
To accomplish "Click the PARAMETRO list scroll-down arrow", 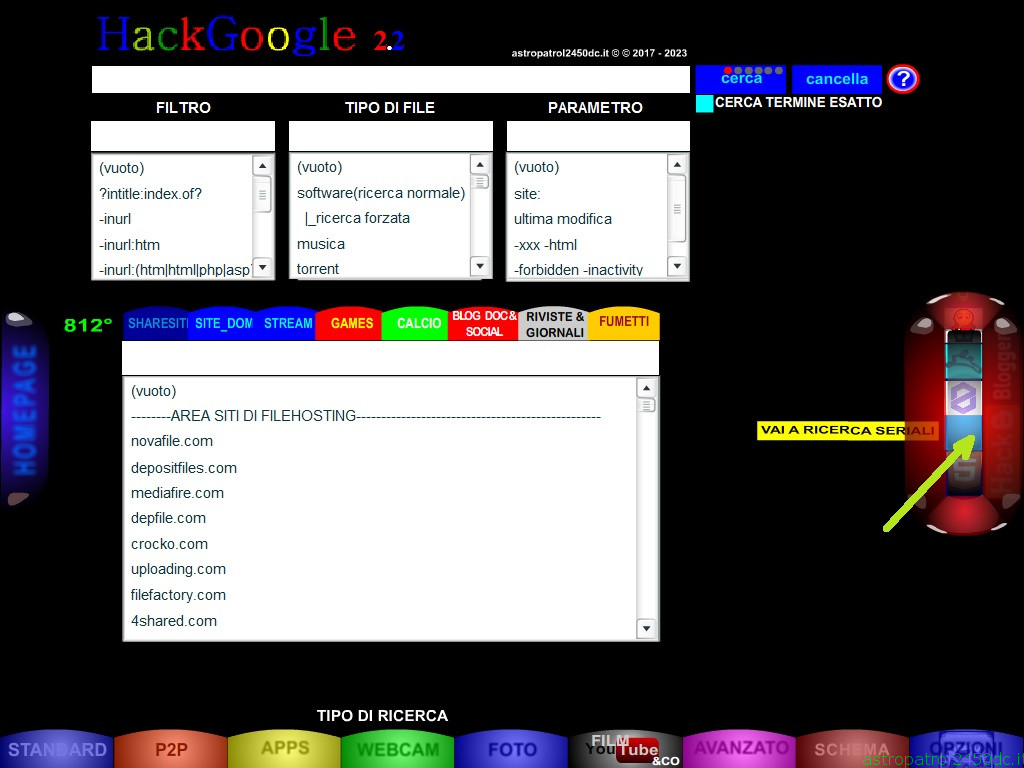I will [x=677, y=266].
